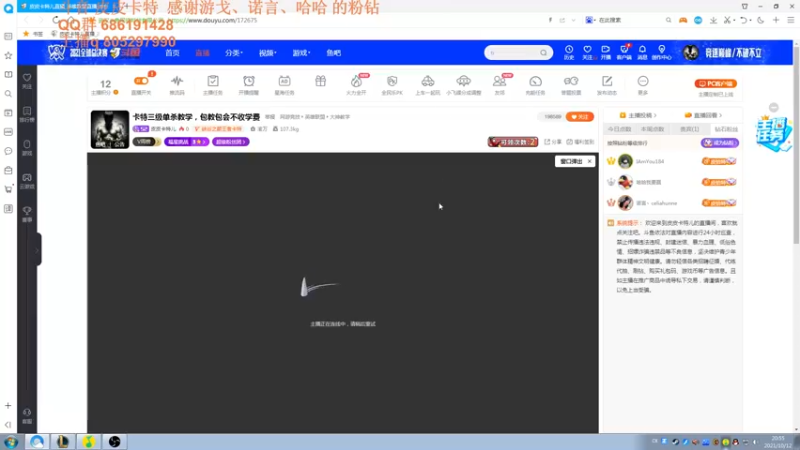Switch to the 今日点数 tab

[619, 129]
